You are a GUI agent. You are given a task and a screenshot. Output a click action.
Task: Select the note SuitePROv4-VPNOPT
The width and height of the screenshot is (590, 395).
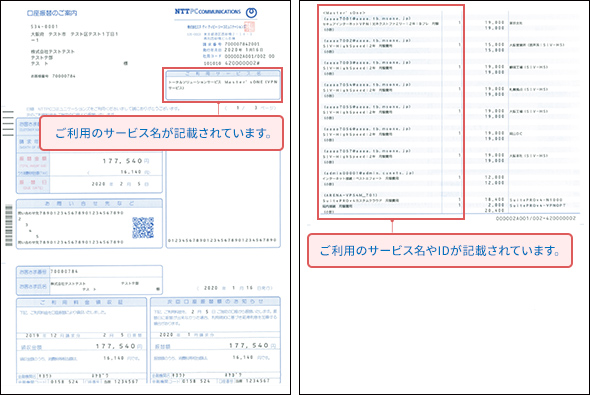pos(538,205)
